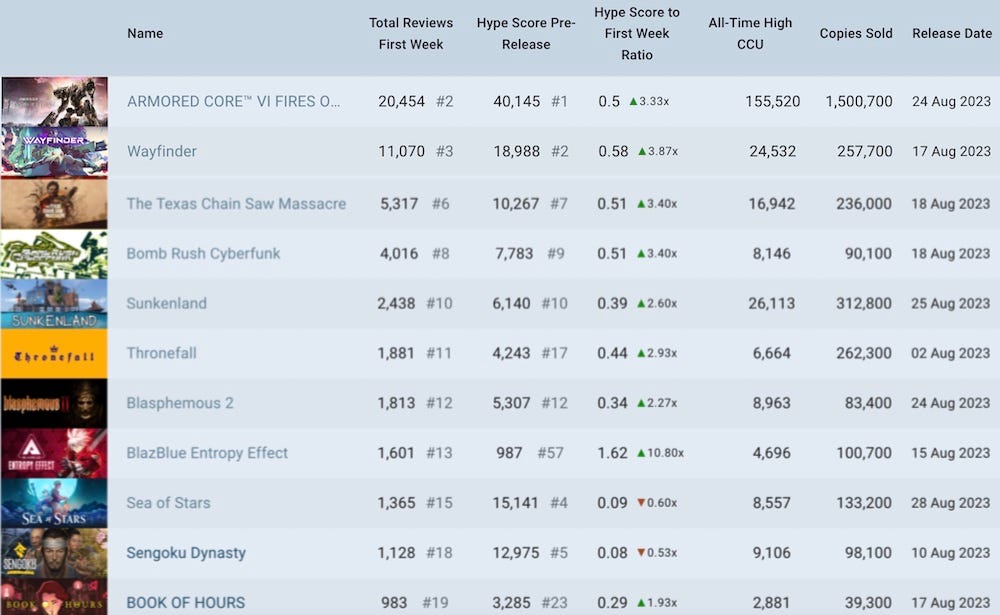The image size is (1000, 615).
Task: Click Sunkenland's 26,113 all-time high CCU
Action: [x=771, y=303]
